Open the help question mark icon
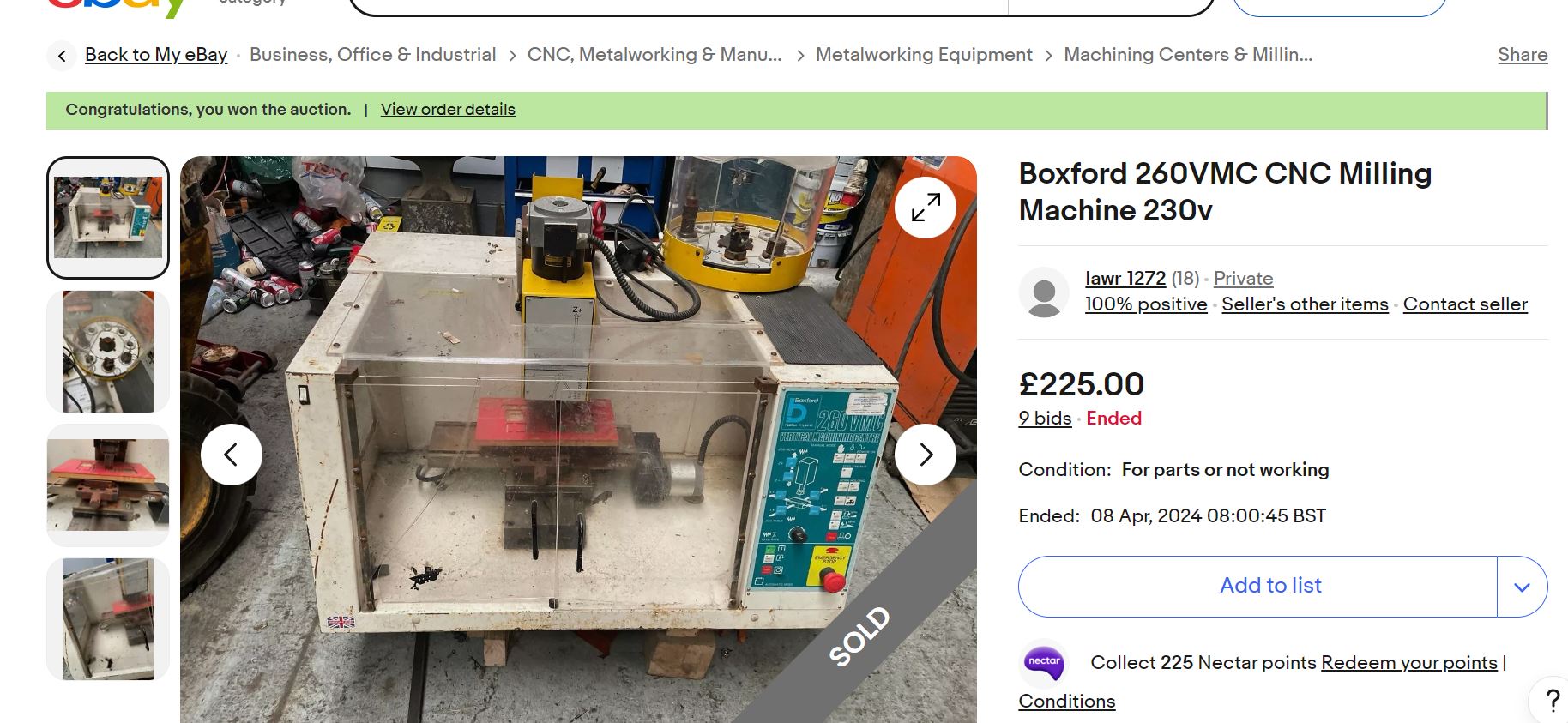The image size is (1568, 723). tap(1551, 701)
